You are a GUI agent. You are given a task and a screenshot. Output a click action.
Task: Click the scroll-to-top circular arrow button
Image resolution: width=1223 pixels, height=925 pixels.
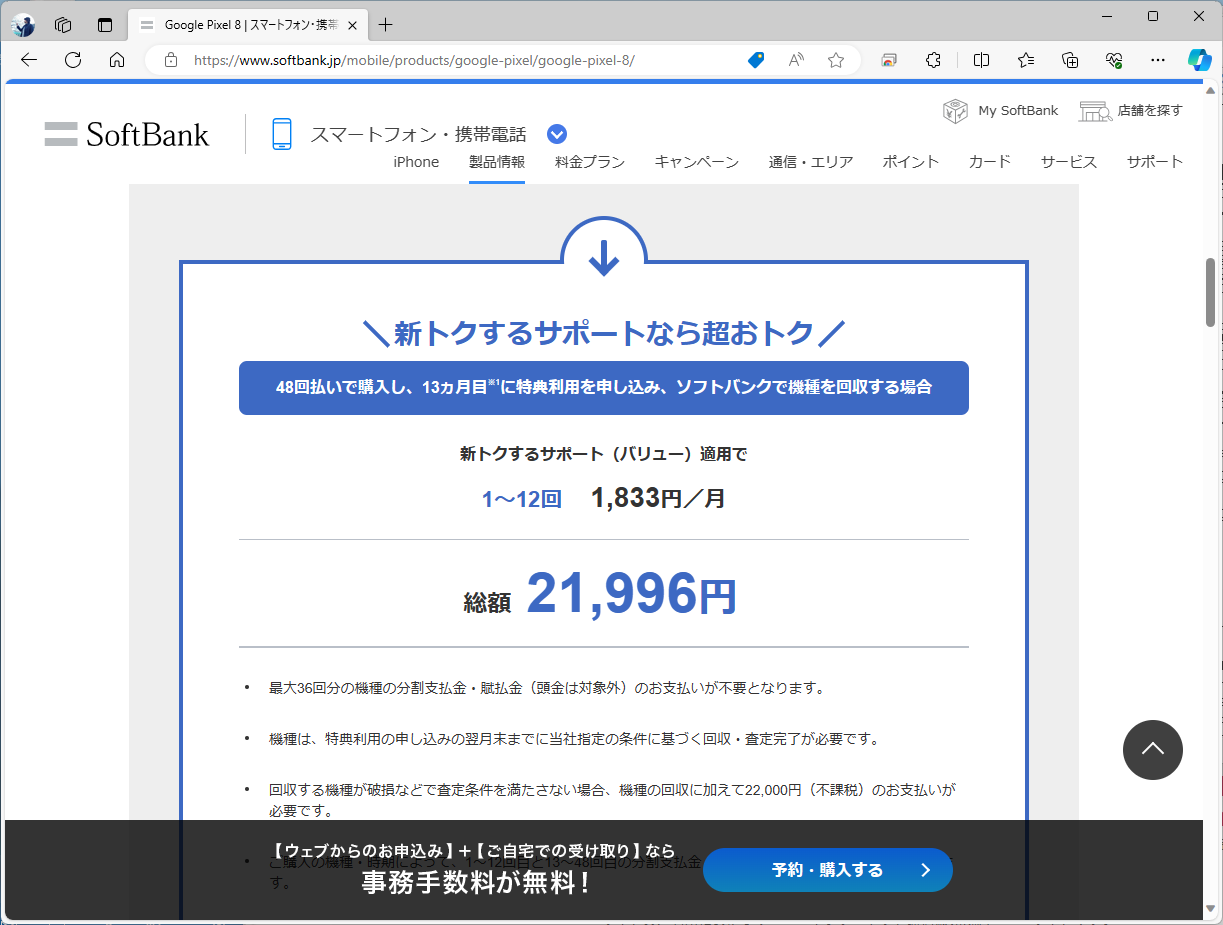[x=1152, y=750]
